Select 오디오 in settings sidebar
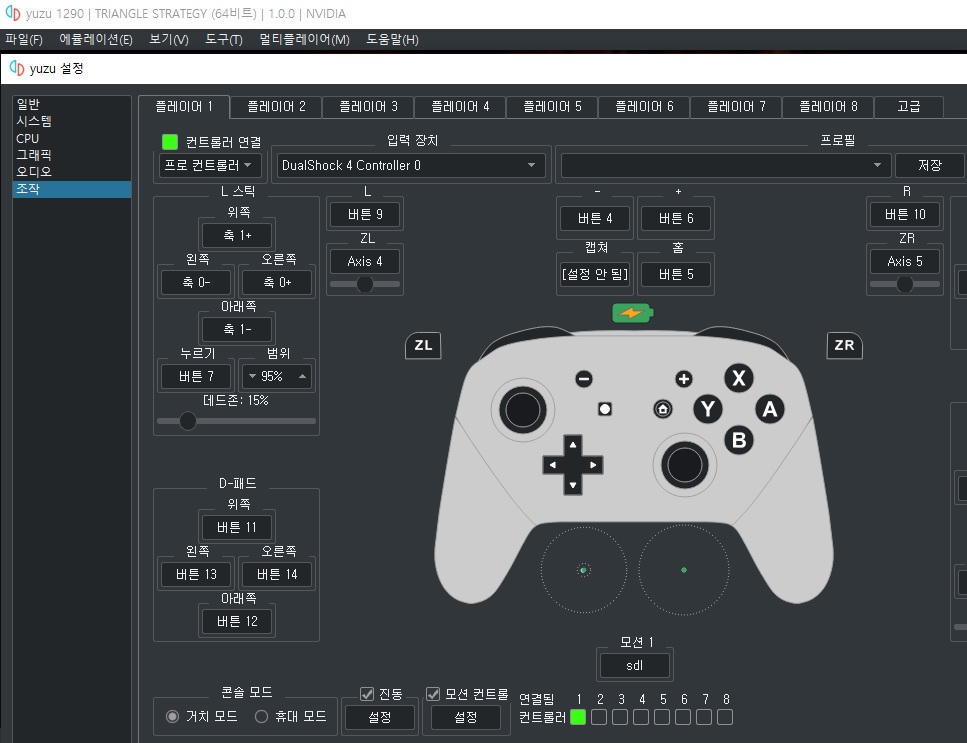Viewport: 967px width, 743px height. [72, 171]
